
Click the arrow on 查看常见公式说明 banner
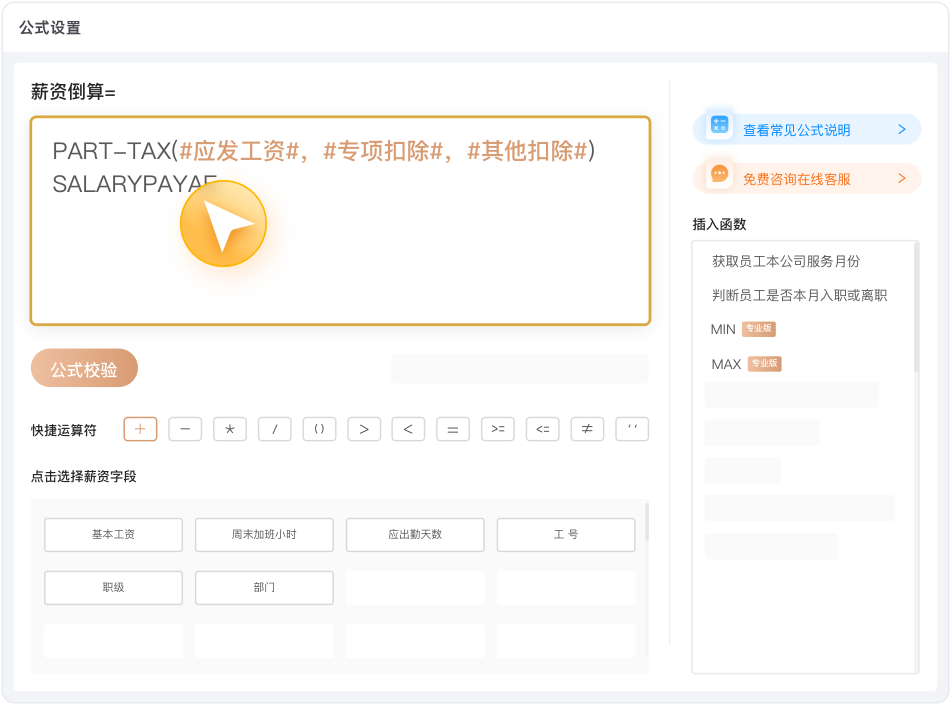click(x=902, y=129)
